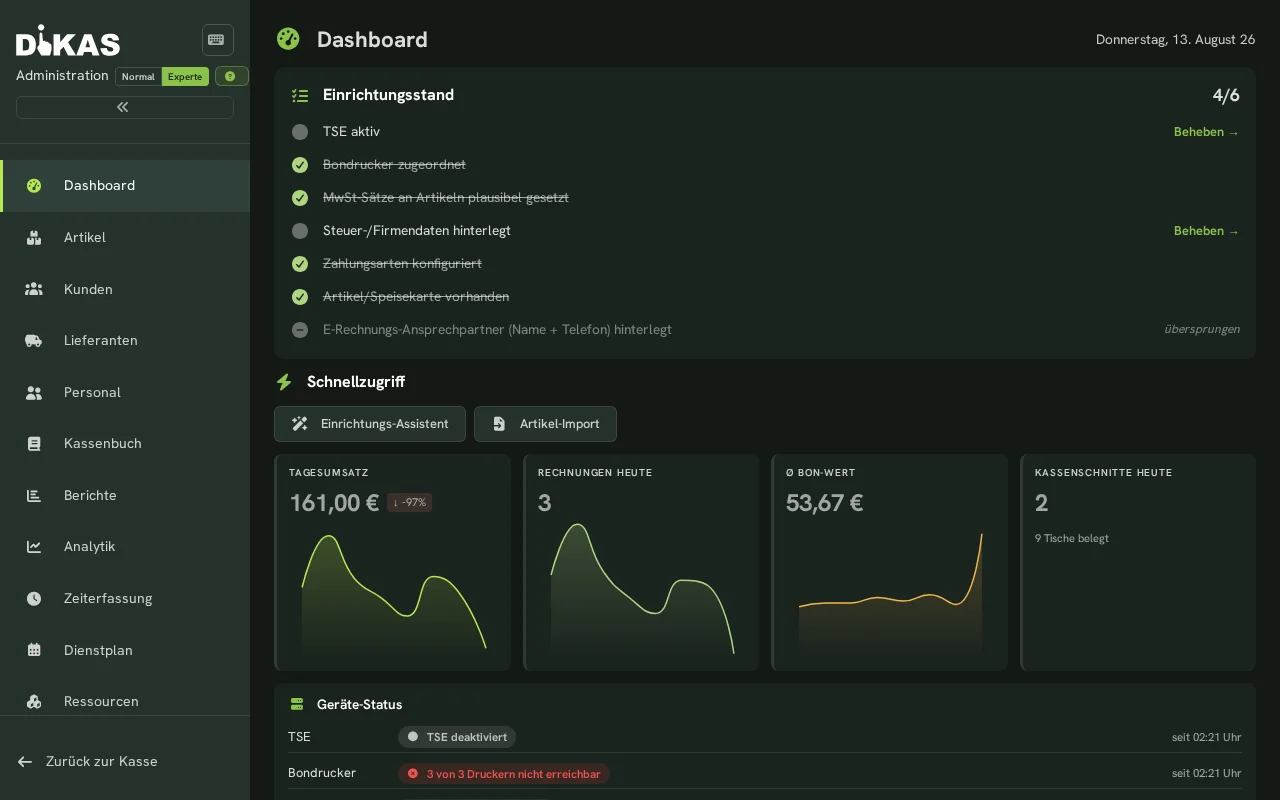Viewport: 1280px width, 800px height.
Task: Click the Geräte-Status server icon
Action: (297, 704)
